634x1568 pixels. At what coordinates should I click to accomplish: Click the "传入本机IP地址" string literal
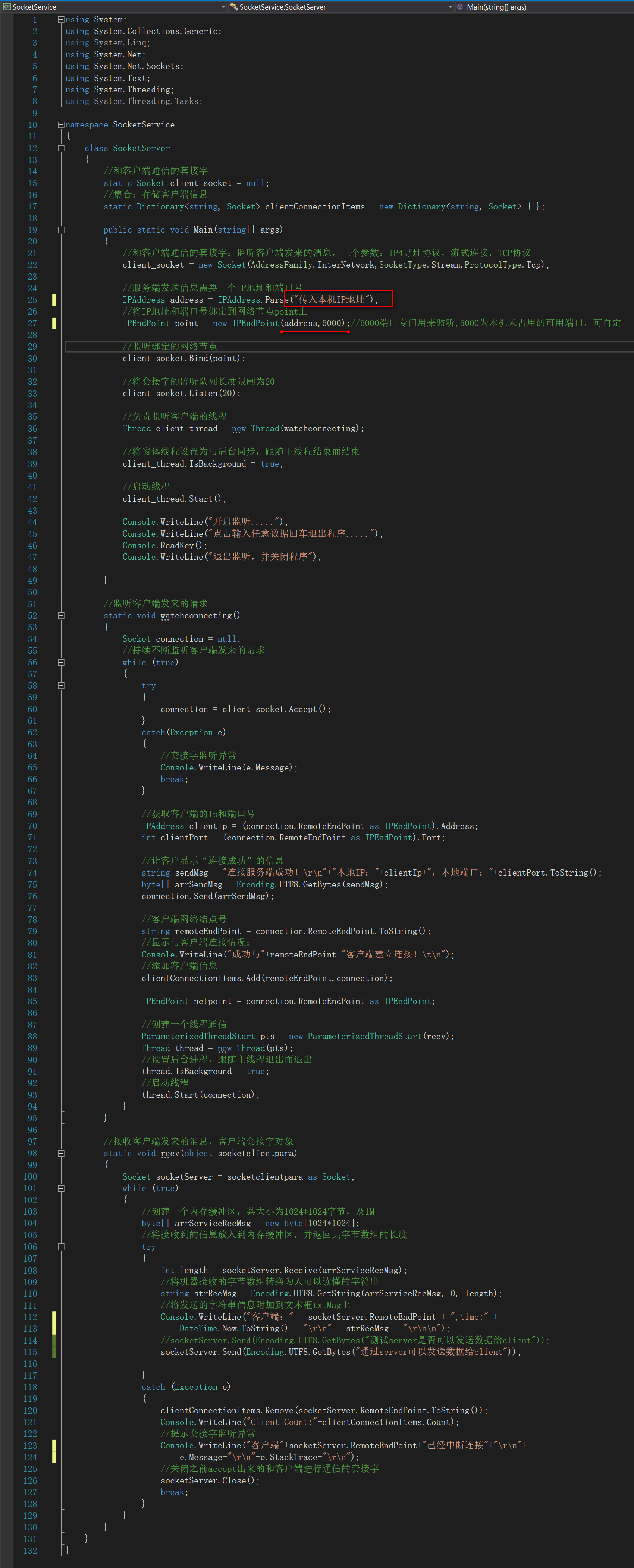pyautogui.click(x=331, y=300)
